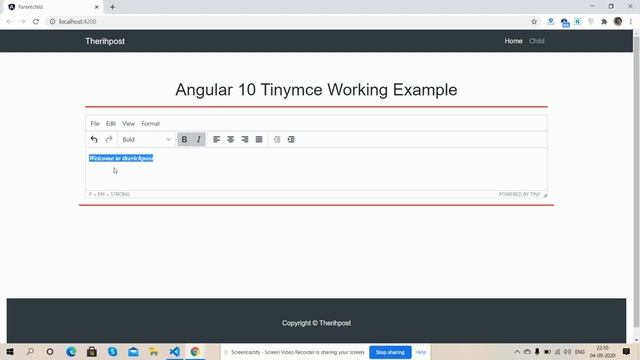640x360 pixels.
Task: Open a new browser tab
Action: click(x=112, y=7)
